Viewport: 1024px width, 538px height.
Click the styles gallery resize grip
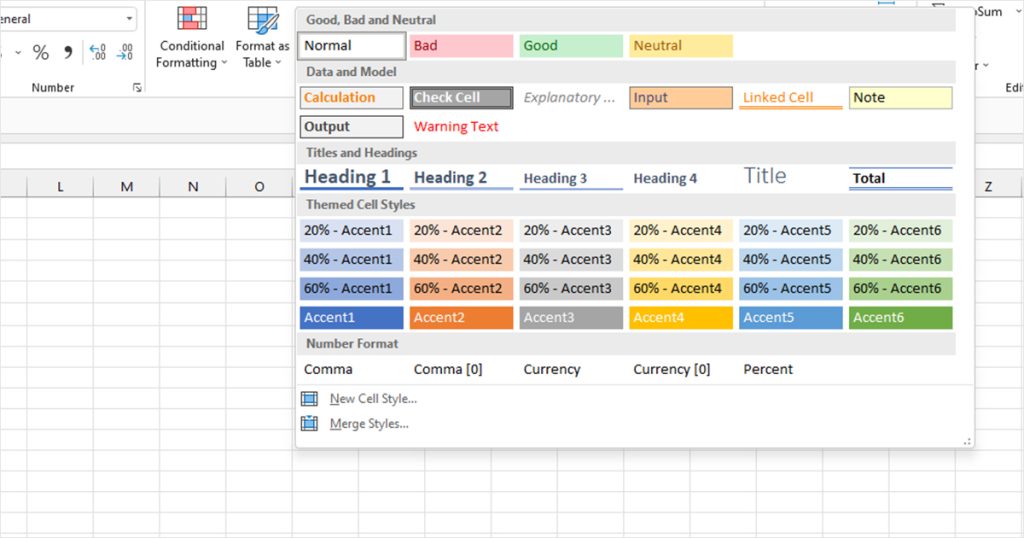point(967,441)
